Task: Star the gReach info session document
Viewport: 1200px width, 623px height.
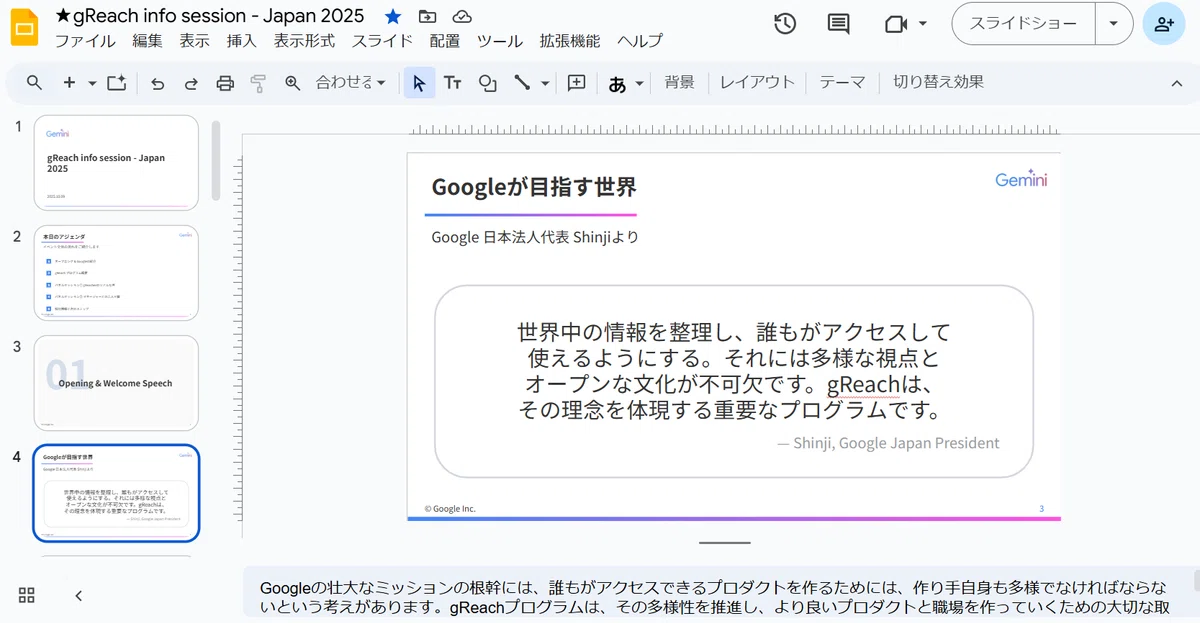Action: pyautogui.click(x=393, y=16)
